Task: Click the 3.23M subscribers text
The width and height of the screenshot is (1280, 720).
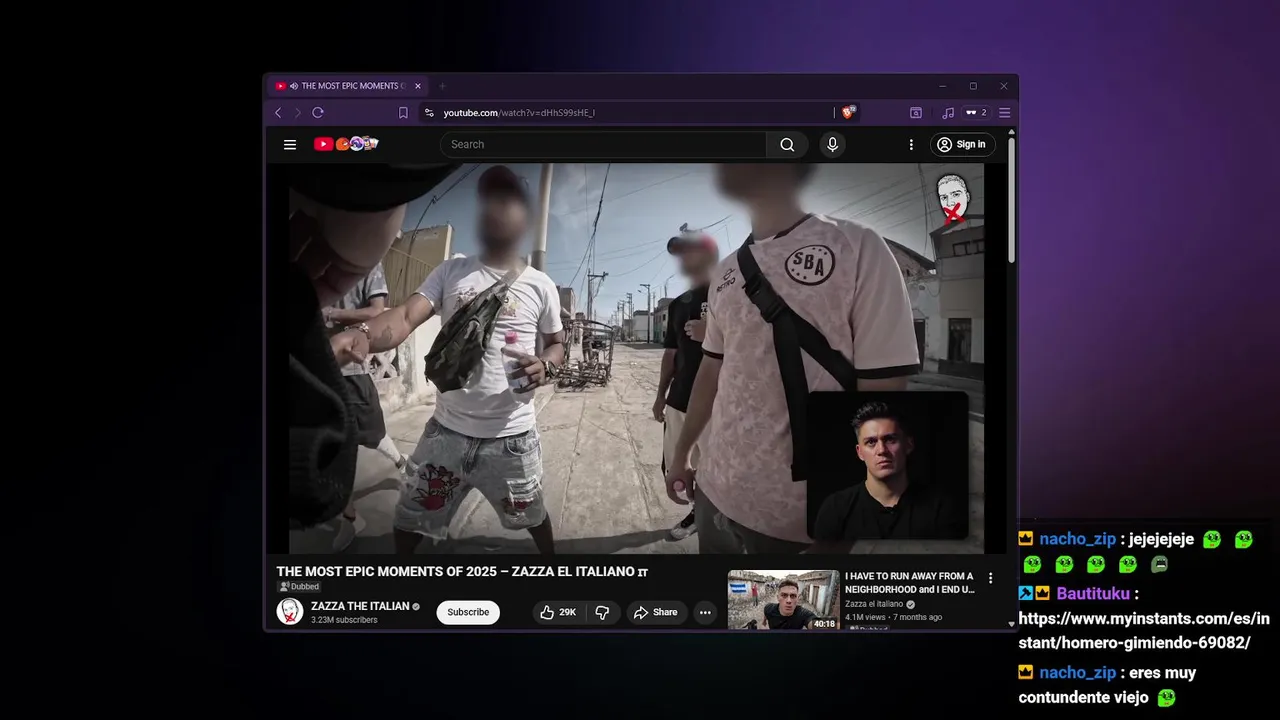Action: pyautogui.click(x=344, y=620)
